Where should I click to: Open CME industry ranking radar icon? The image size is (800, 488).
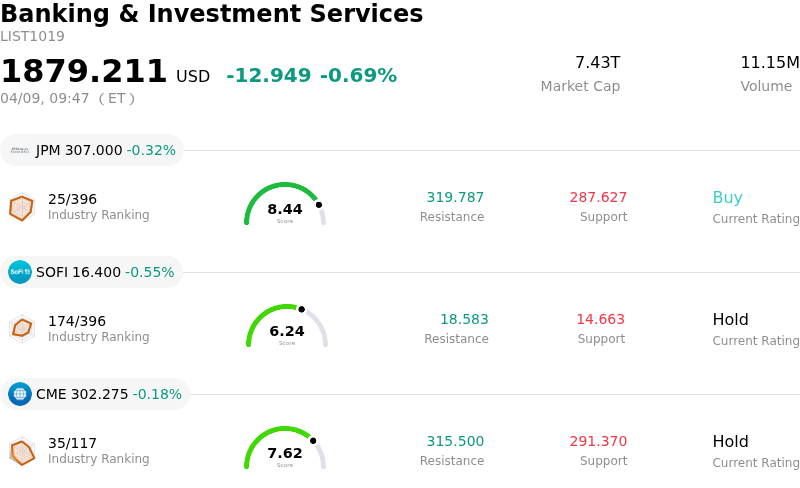(21, 451)
